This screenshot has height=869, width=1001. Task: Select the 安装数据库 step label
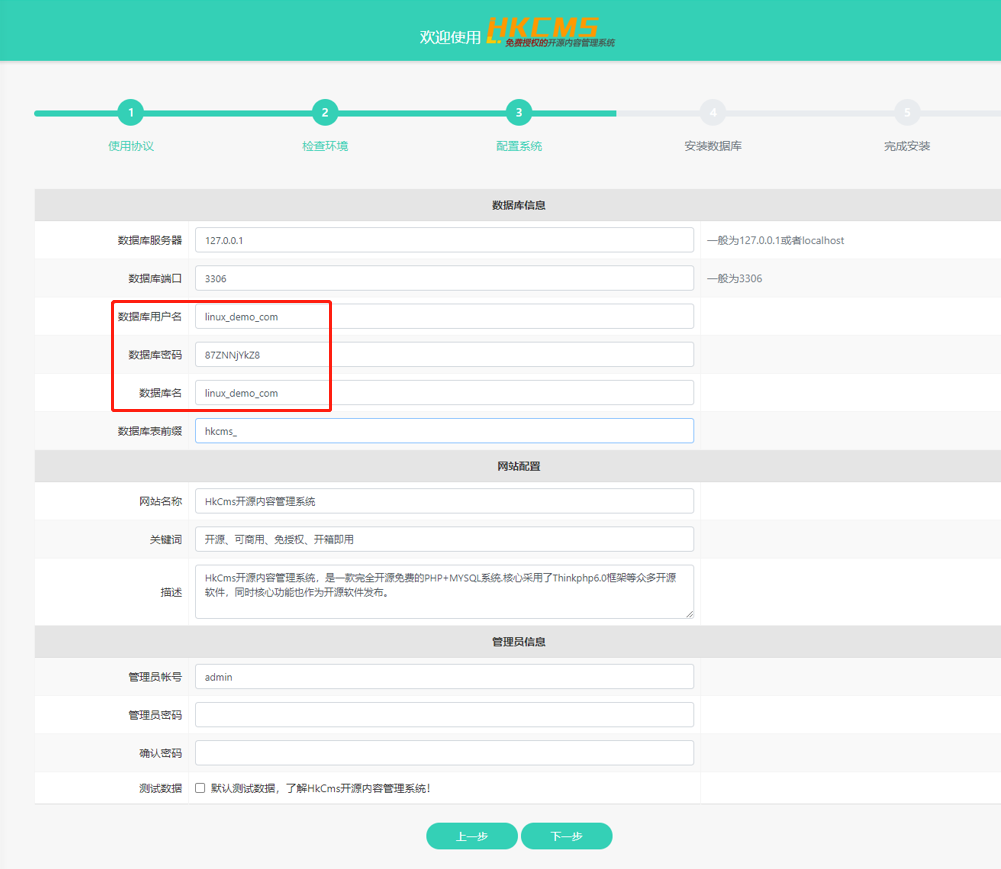tap(713, 146)
